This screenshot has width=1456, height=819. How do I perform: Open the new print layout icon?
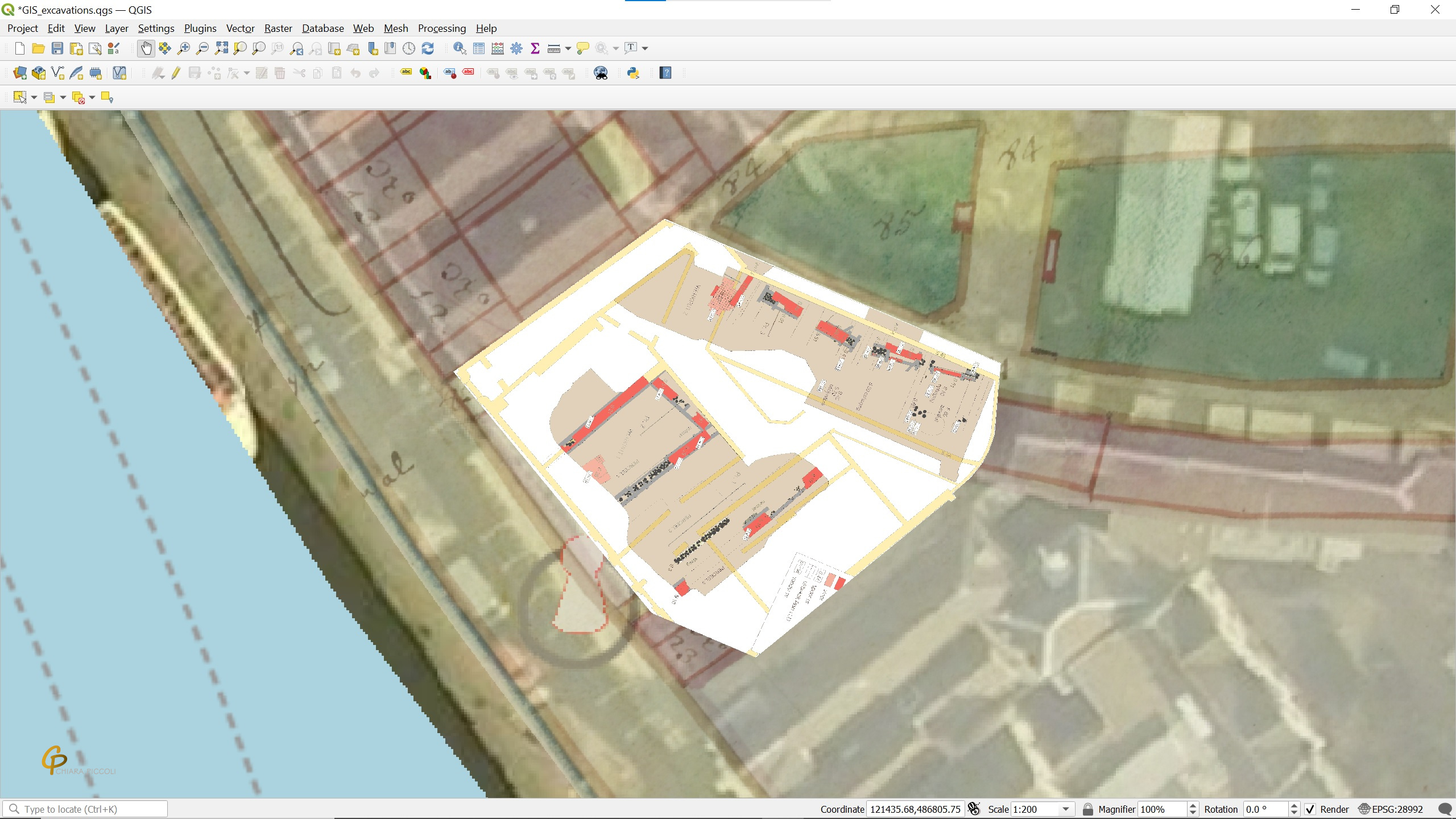pyautogui.click(x=76, y=48)
